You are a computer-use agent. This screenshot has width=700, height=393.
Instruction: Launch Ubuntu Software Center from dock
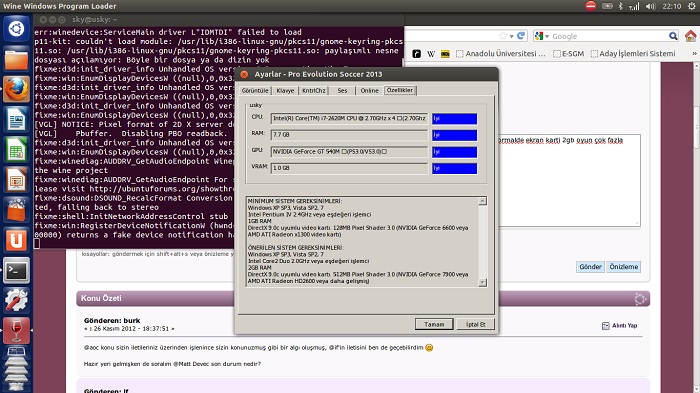17,210
